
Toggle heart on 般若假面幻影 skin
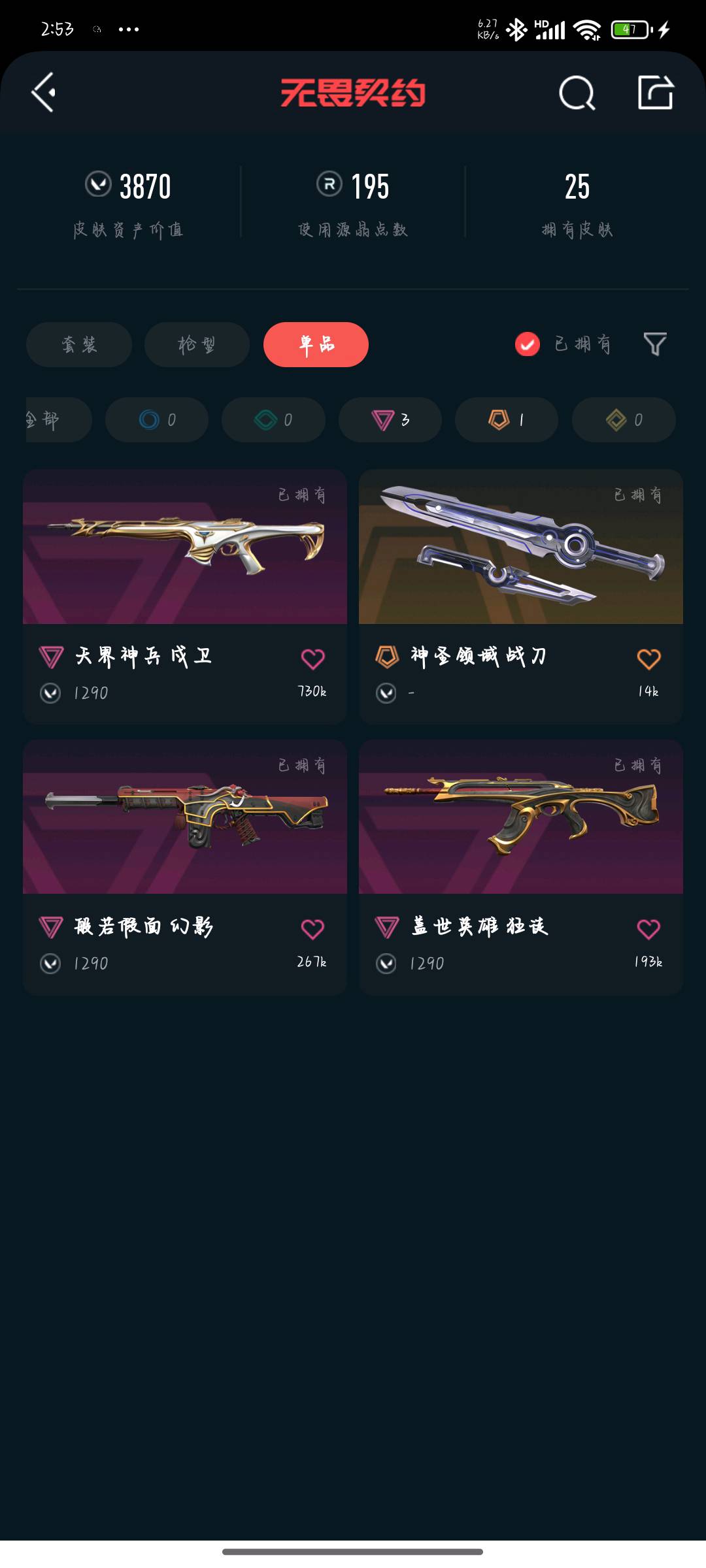pos(312,929)
